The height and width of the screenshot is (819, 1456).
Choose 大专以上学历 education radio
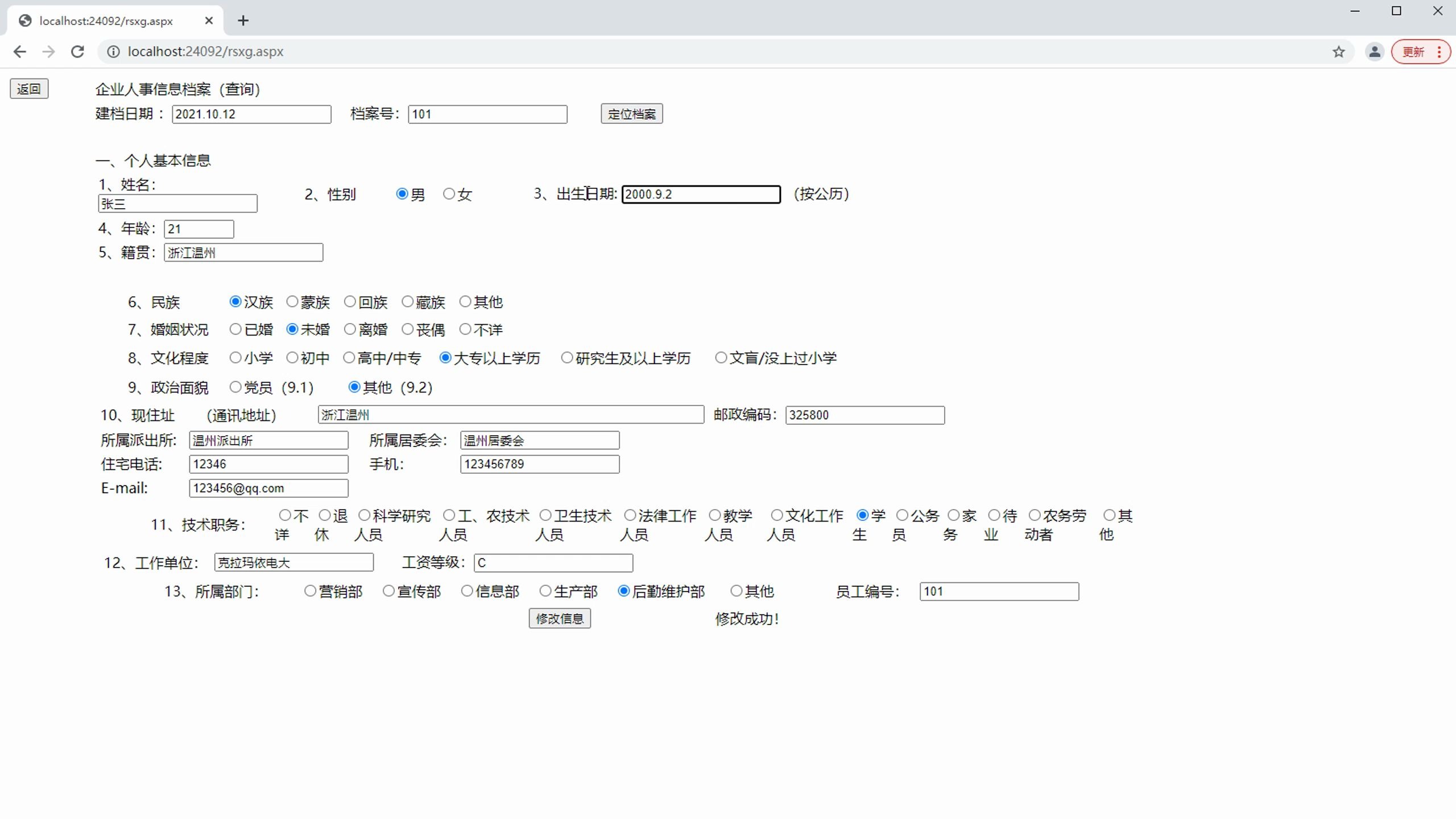click(x=445, y=357)
